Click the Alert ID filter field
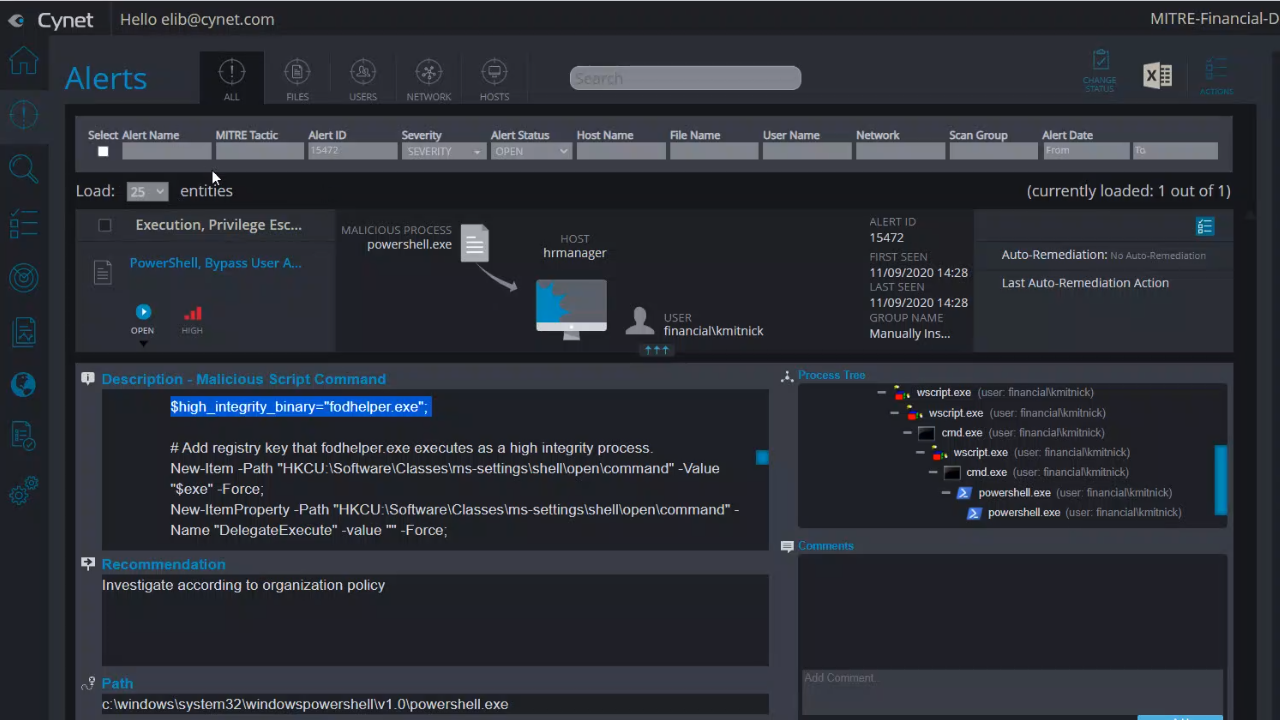Image resolution: width=1280 pixels, height=720 pixels. tap(353, 151)
